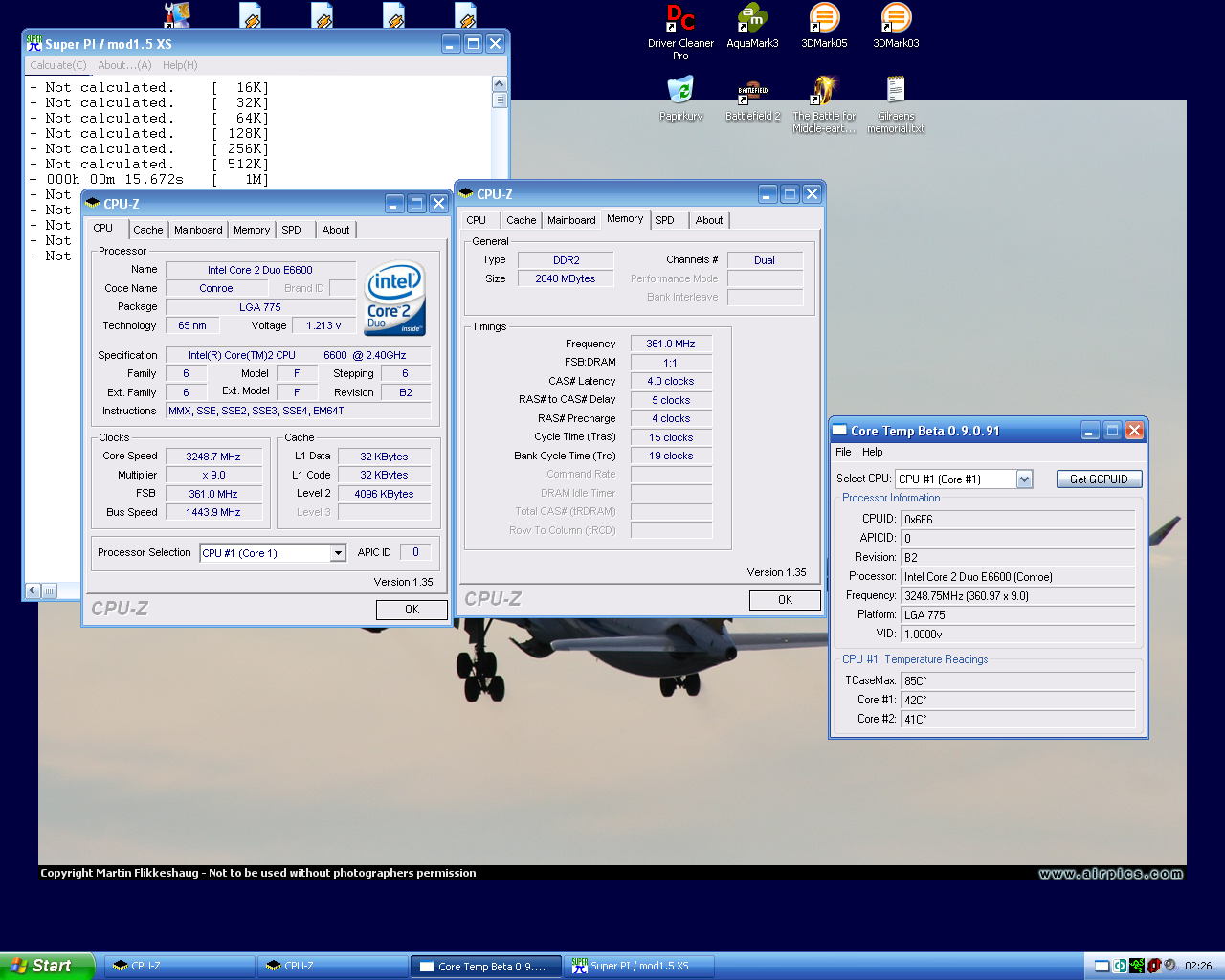Viewport: 1225px width, 980px height.
Task: Open Gilraens memorial.txt file icon
Action: 896,104
